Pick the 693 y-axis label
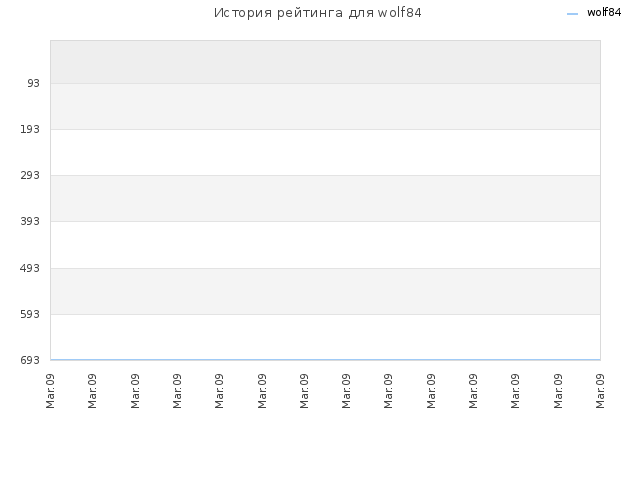The height and width of the screenshot is (480, 640). pos(30,360)
